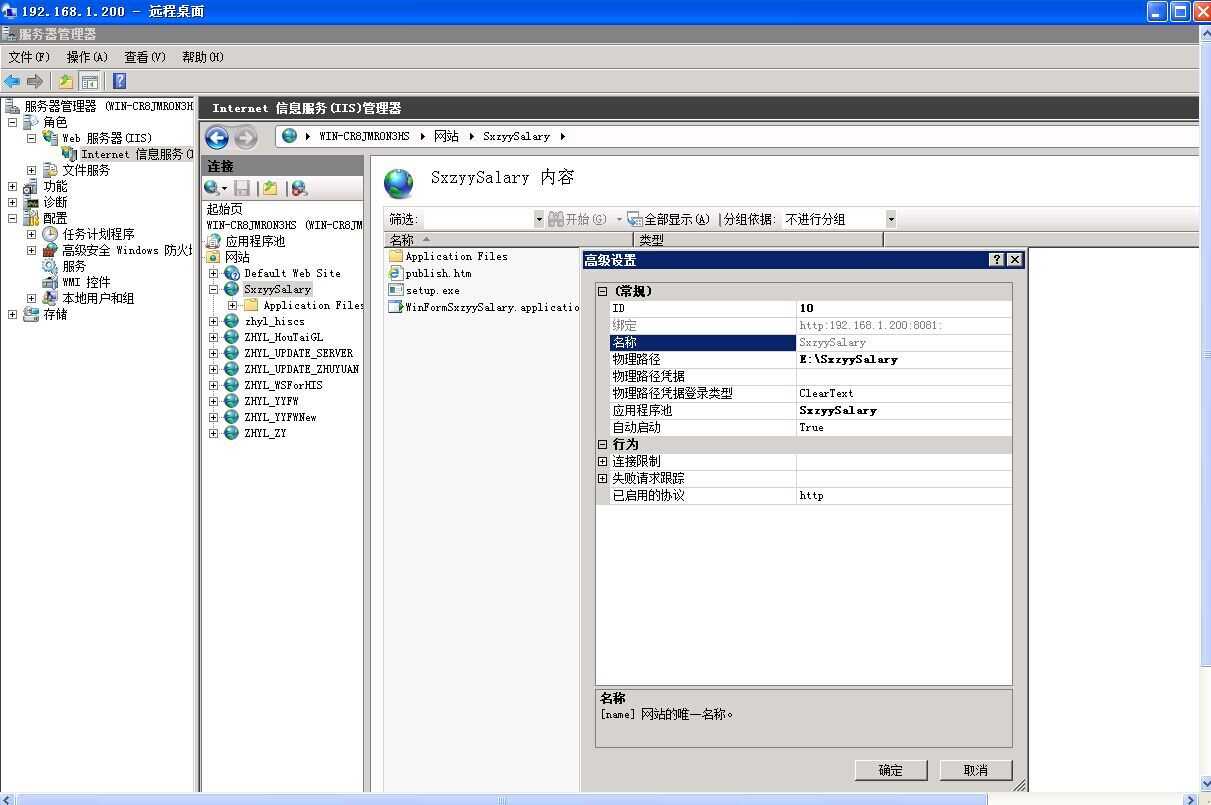Sort content list by 名称 column header

tap(508, 240)
